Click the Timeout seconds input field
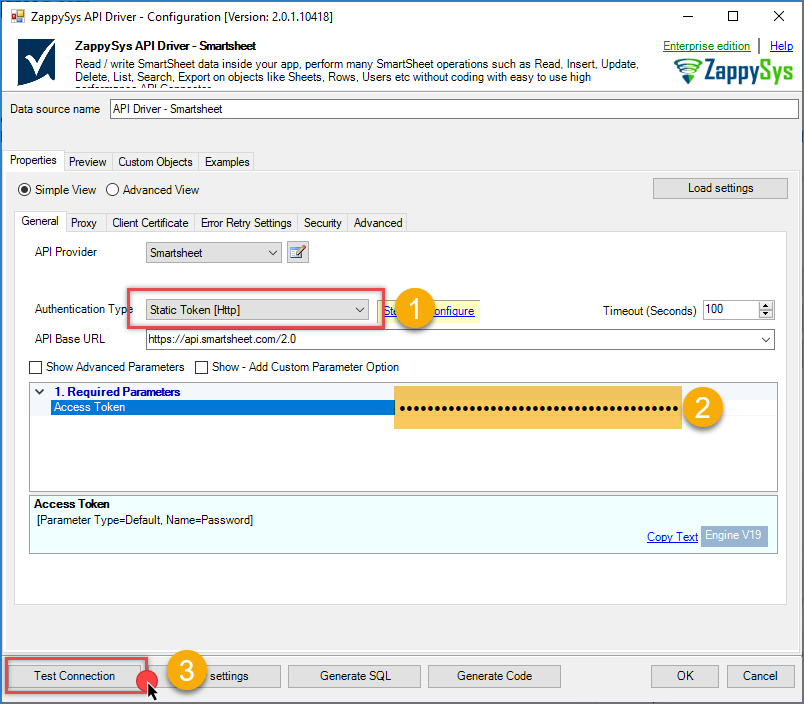Image resolution: width=804 pixels, height=704 pixels. [731, 310]
